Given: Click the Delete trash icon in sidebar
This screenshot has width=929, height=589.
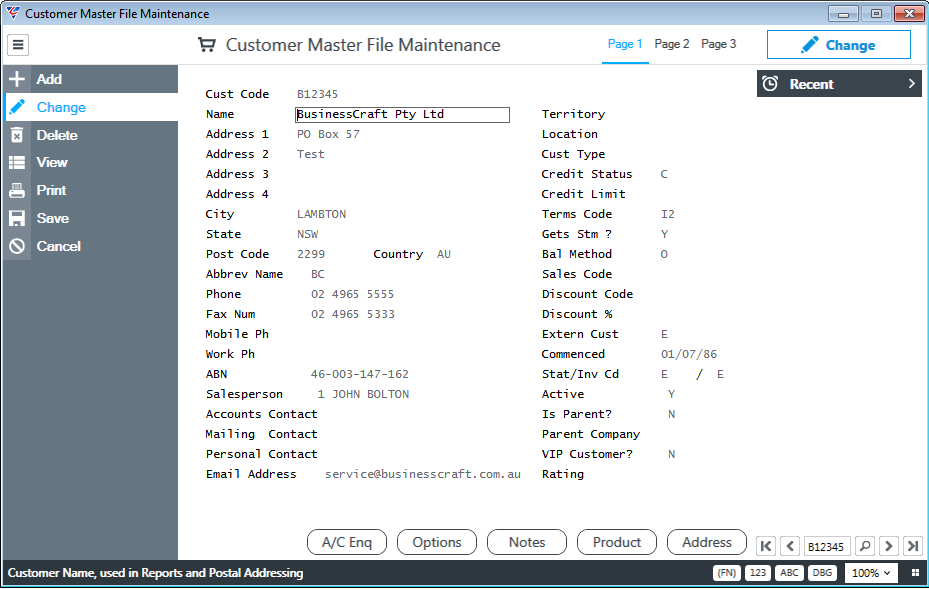Looking at the screenshot, I should (17, 135).
